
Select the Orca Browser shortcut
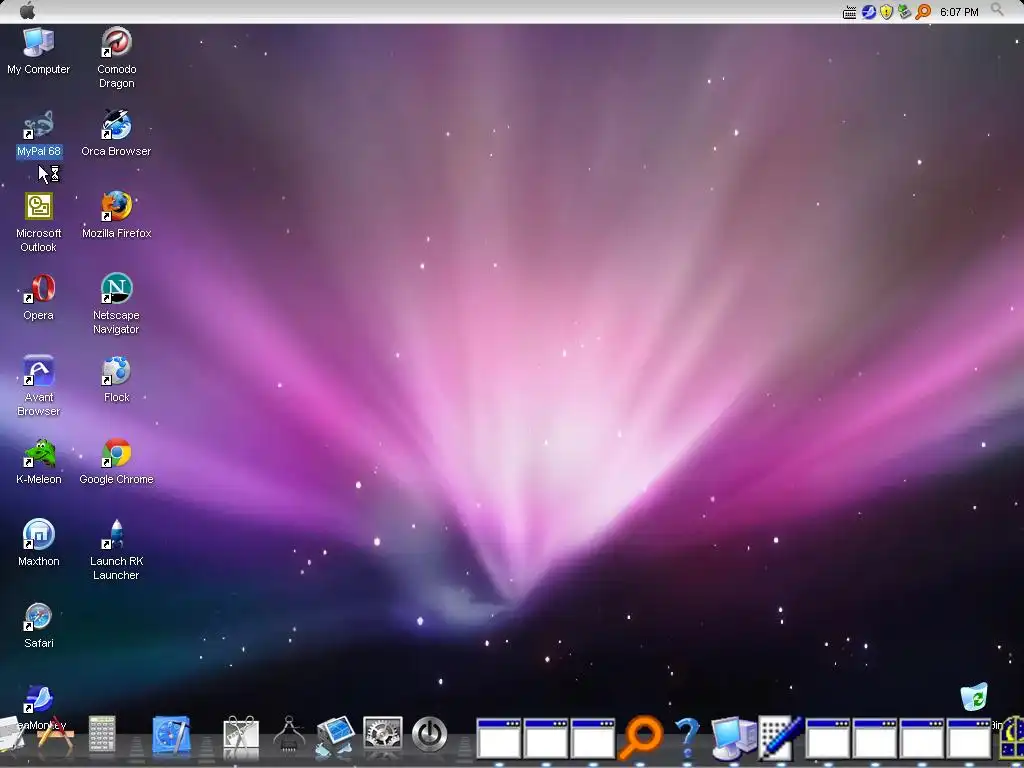(x=116, y=125)
